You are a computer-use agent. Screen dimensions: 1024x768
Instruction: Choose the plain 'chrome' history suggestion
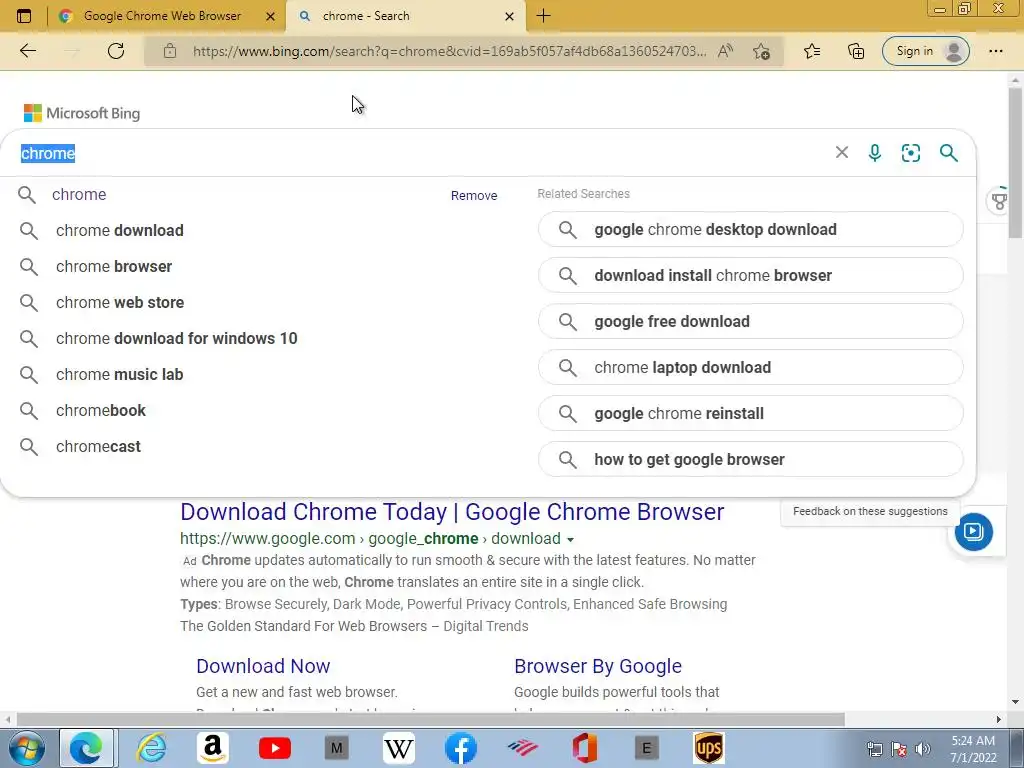click(79, 195)
